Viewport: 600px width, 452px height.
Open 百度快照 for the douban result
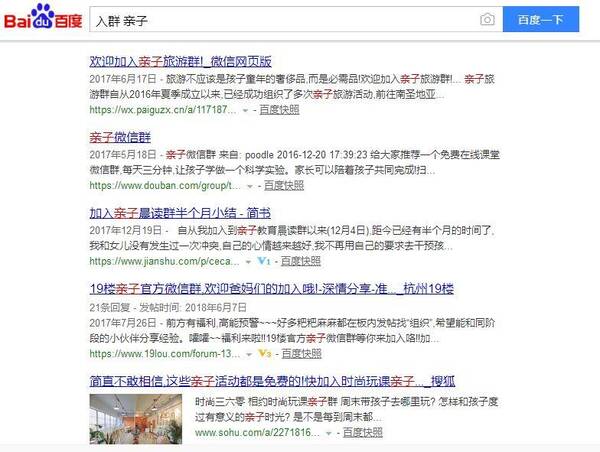tap(284, 186)
